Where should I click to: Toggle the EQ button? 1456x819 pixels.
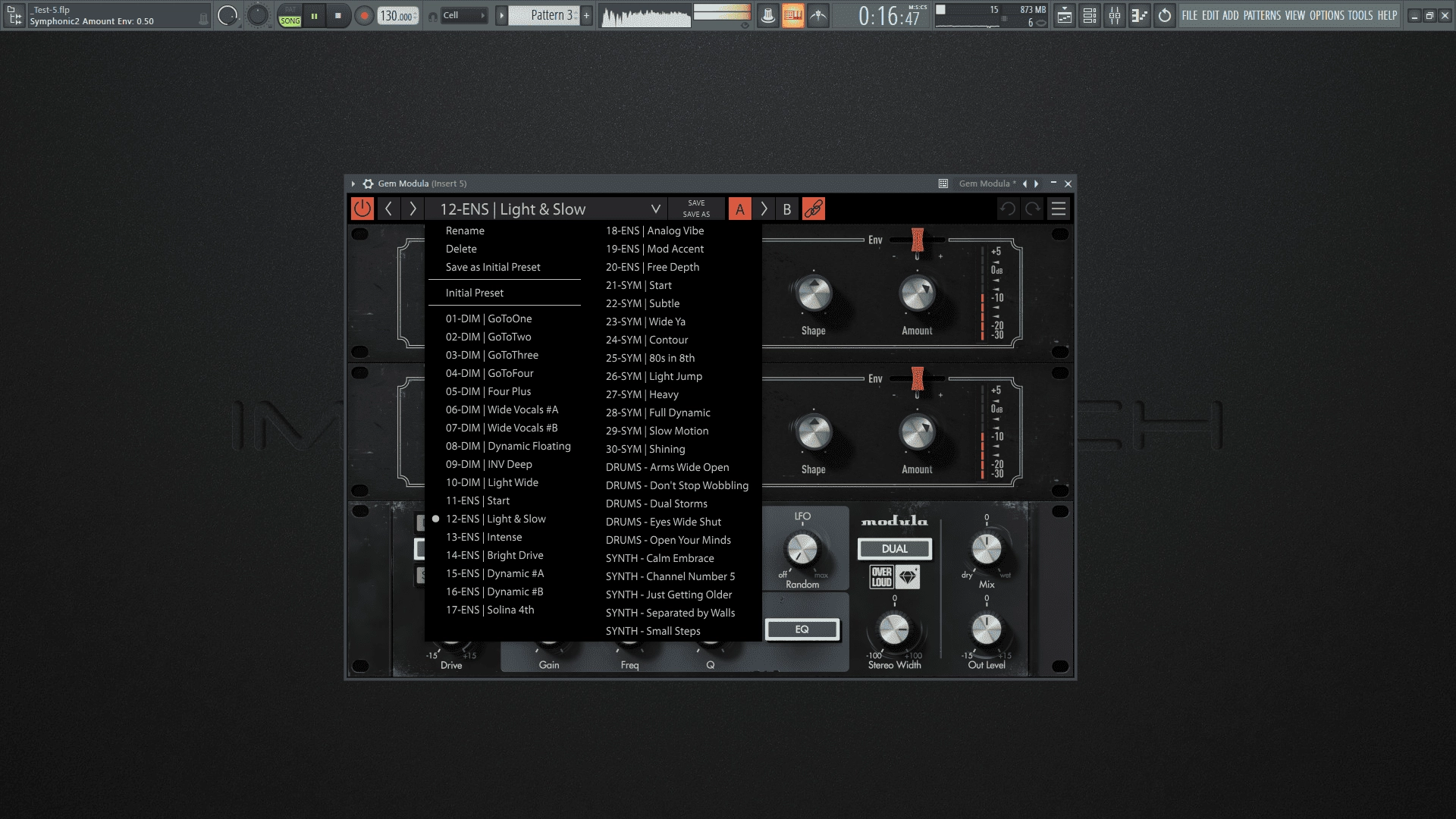[802, 629]
